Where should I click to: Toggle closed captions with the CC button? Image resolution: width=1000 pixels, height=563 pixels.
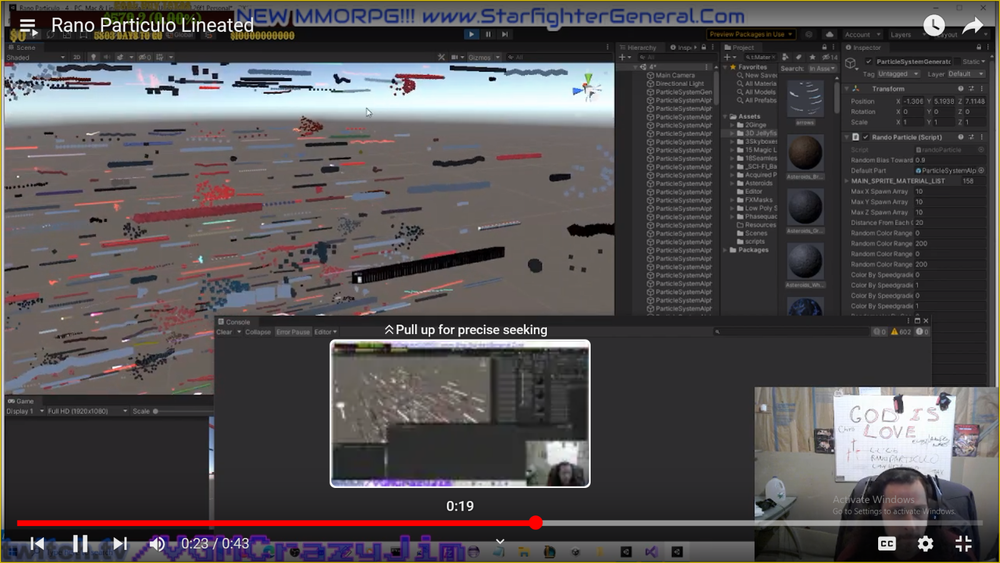(x=886, y=543)
